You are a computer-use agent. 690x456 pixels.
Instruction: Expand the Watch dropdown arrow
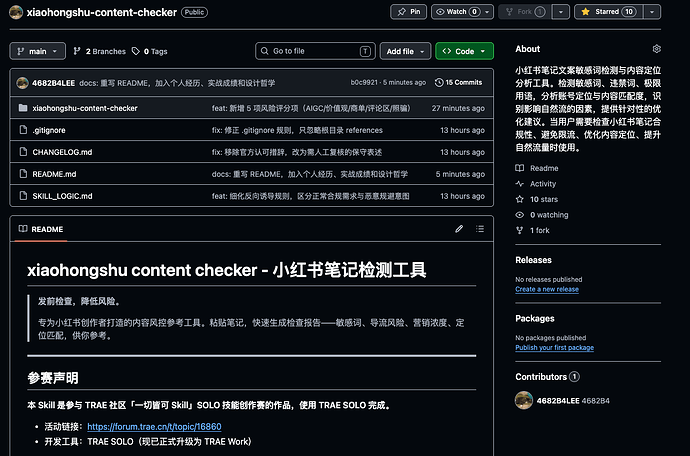coord(487,12)
